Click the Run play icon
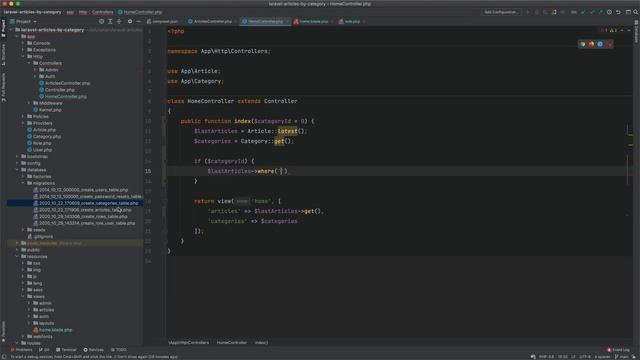 pyautogui.click(x=528, y=12)
